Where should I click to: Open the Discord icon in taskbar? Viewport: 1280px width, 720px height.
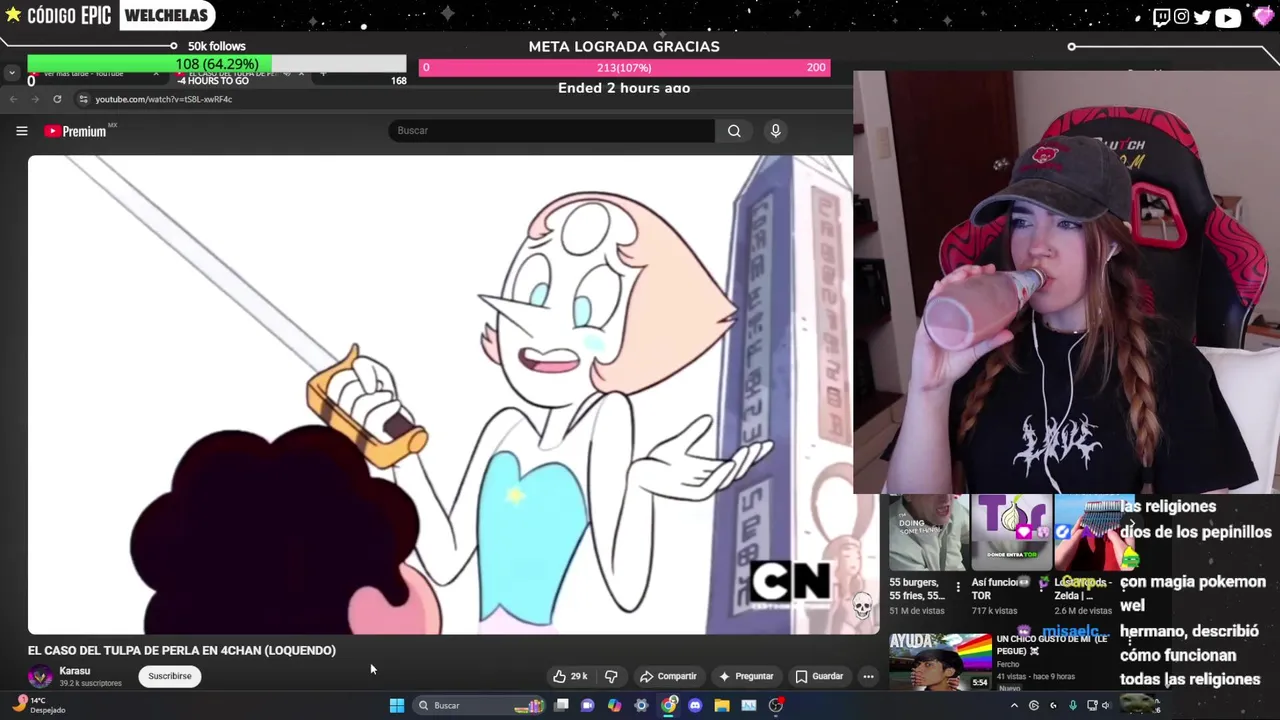(x=695, y=706)
